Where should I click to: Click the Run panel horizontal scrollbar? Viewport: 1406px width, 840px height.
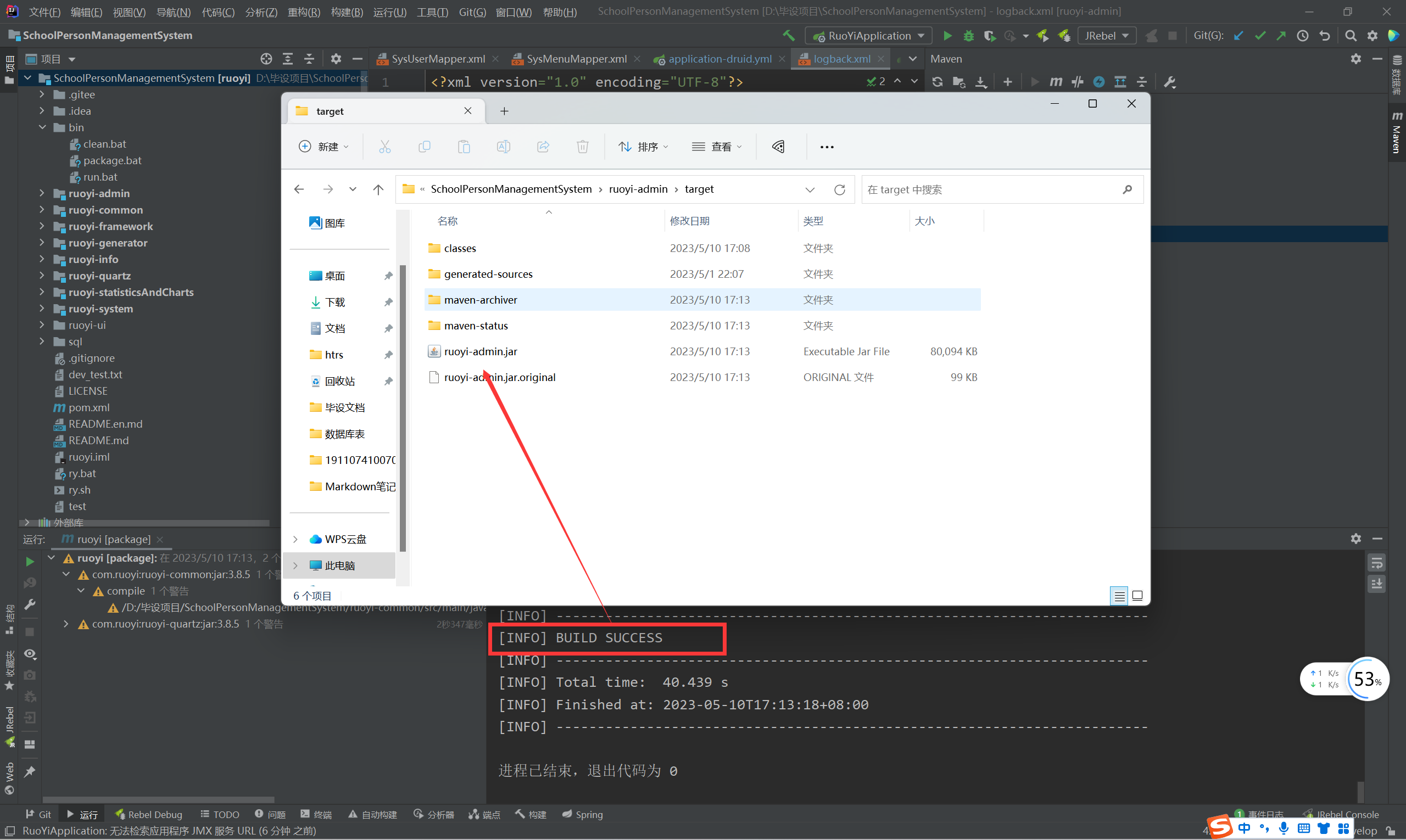pos(159,800)
